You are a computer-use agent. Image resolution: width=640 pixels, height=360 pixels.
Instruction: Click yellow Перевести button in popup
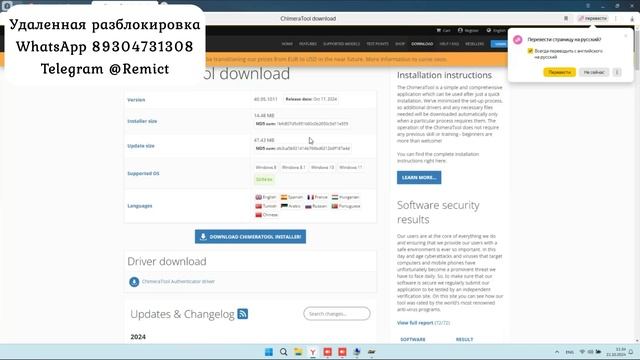pos(559,72)
